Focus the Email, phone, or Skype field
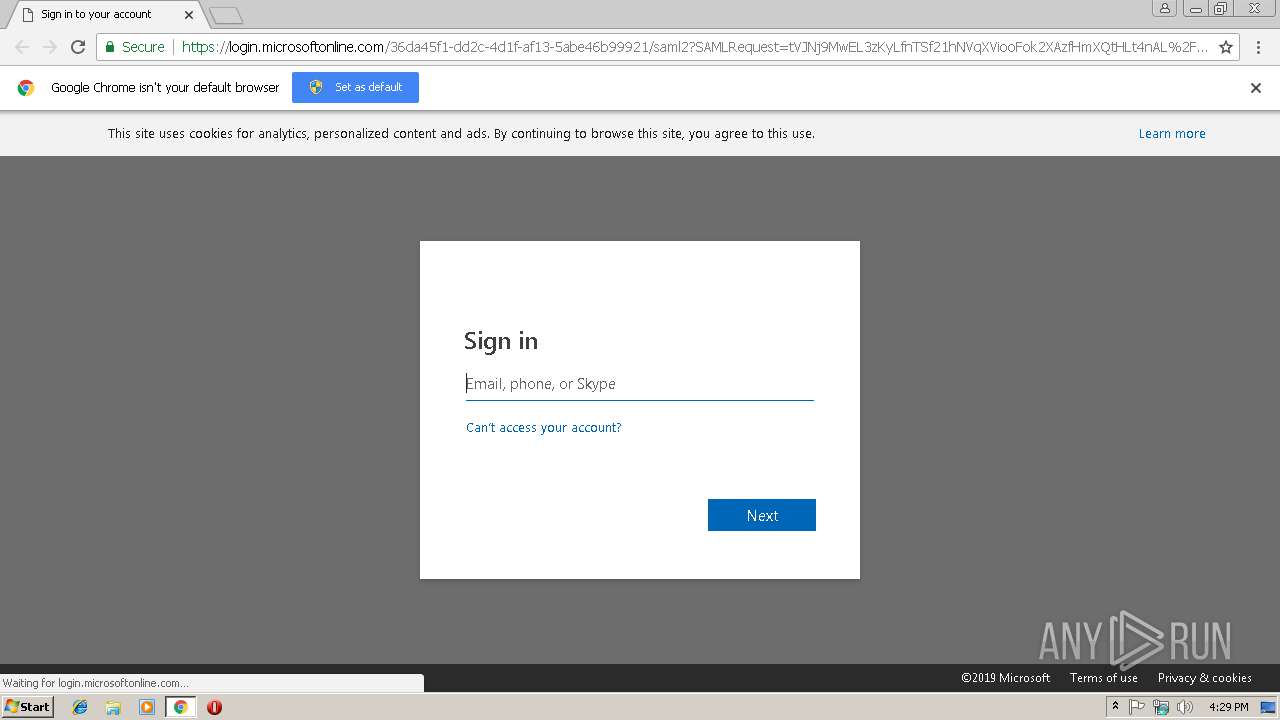The width and height of the screenshot is (1280, 720). (x=640, y=384)
